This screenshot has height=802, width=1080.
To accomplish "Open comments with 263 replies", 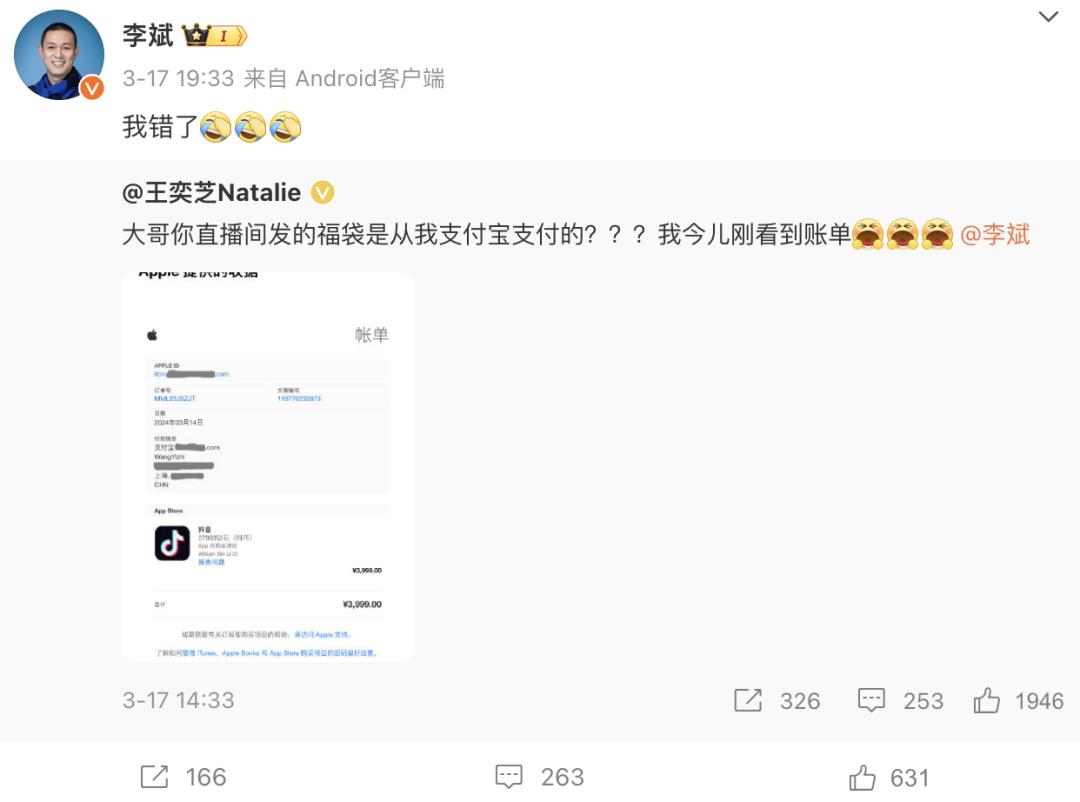I will (x=509, y=777).
